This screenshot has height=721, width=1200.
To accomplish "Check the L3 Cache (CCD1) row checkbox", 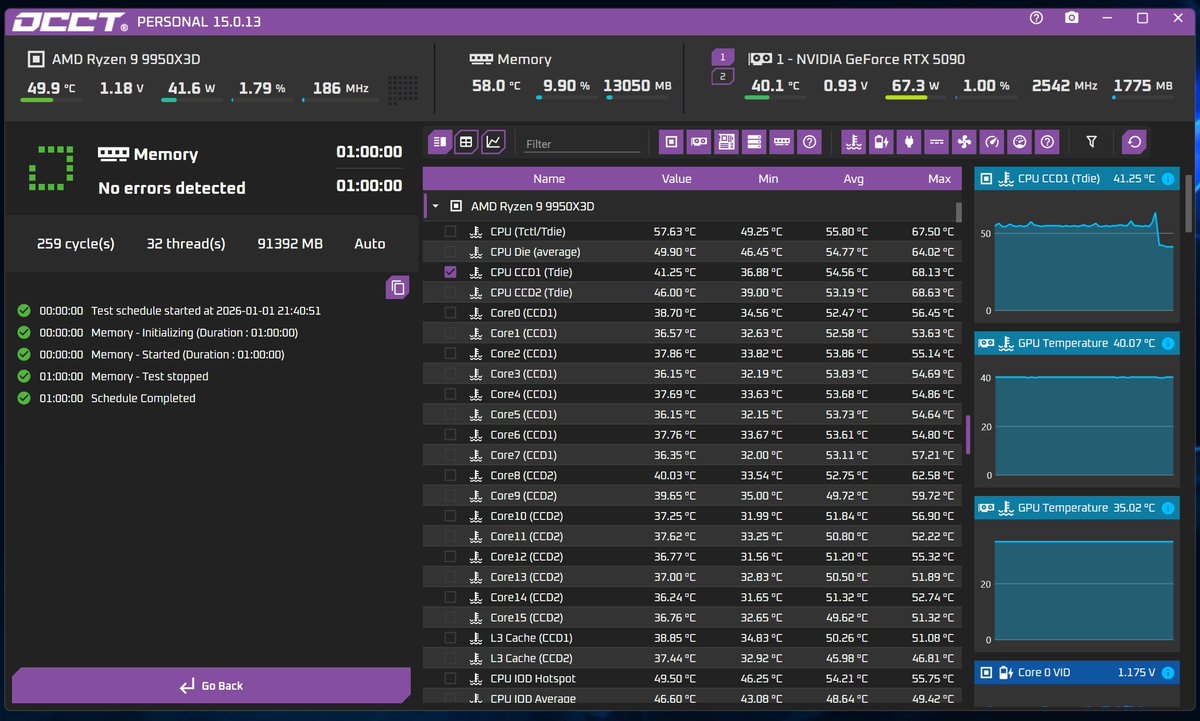I will click(x=450, y=637).
